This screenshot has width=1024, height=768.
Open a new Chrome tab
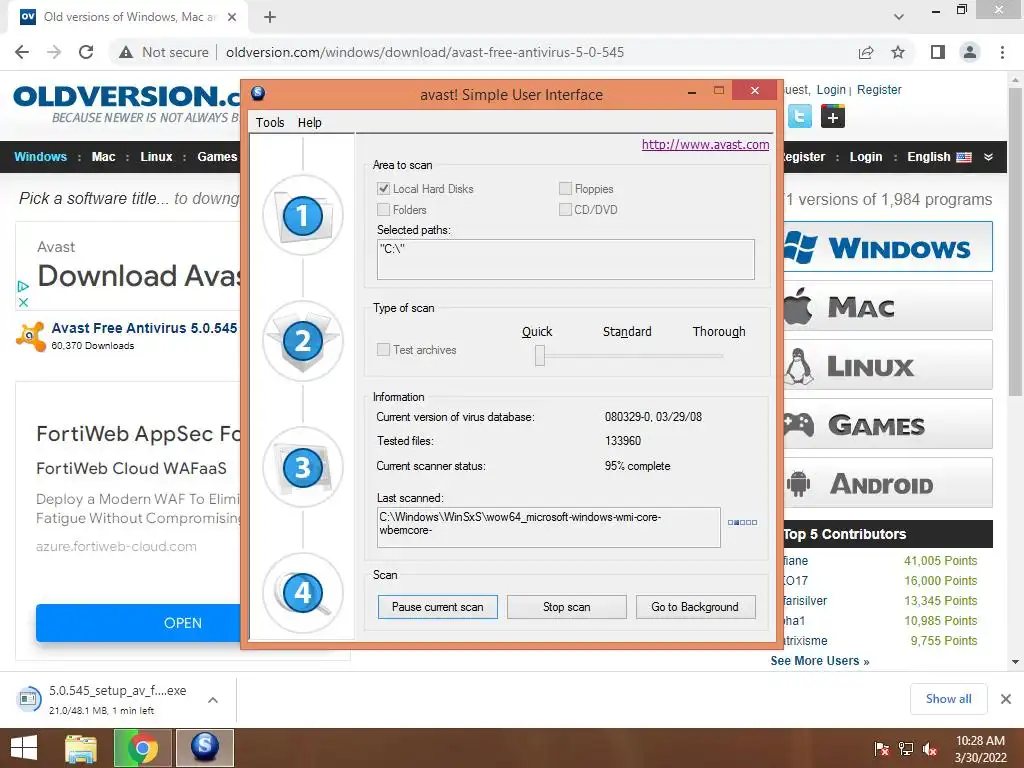(x=270, y=17)
